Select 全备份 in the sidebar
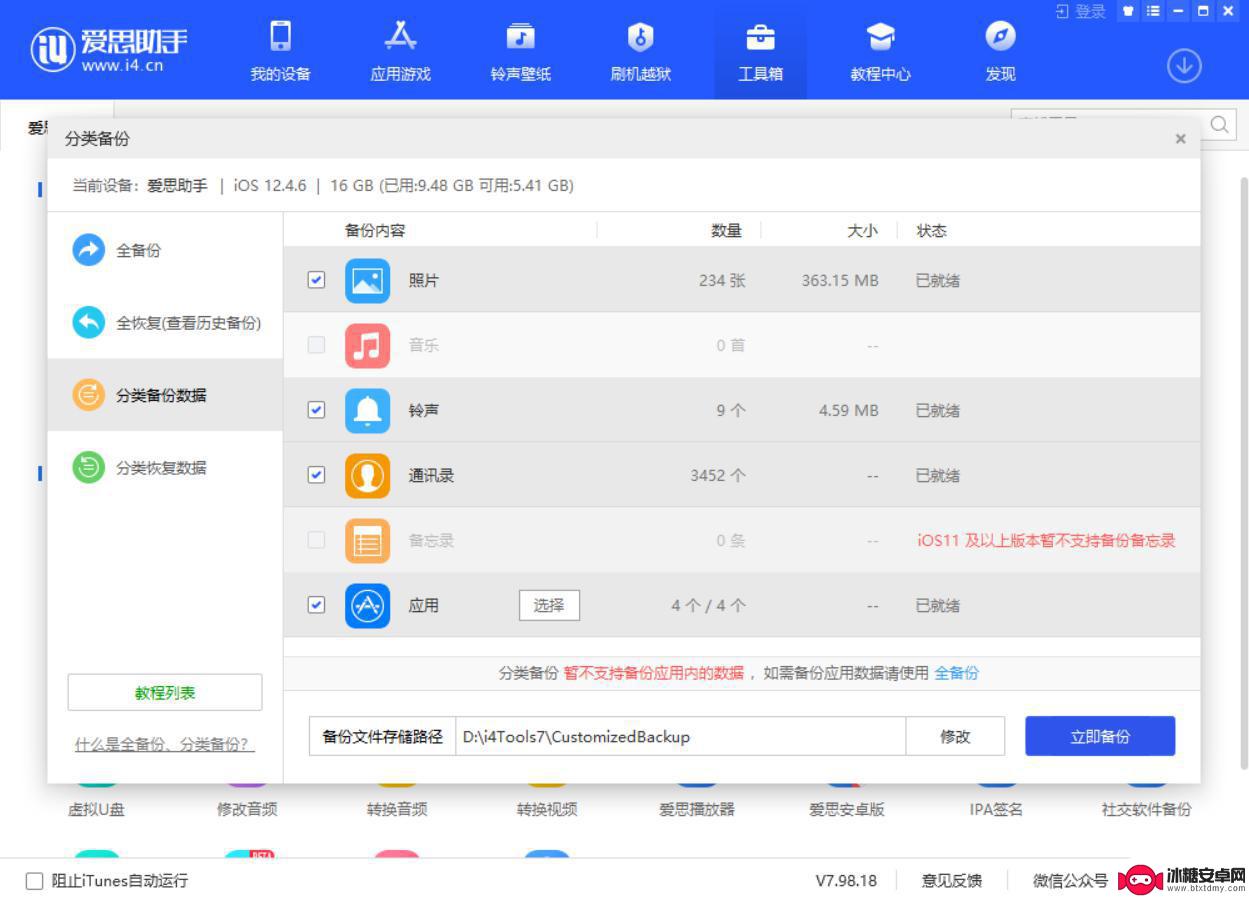 pos(165,250)
